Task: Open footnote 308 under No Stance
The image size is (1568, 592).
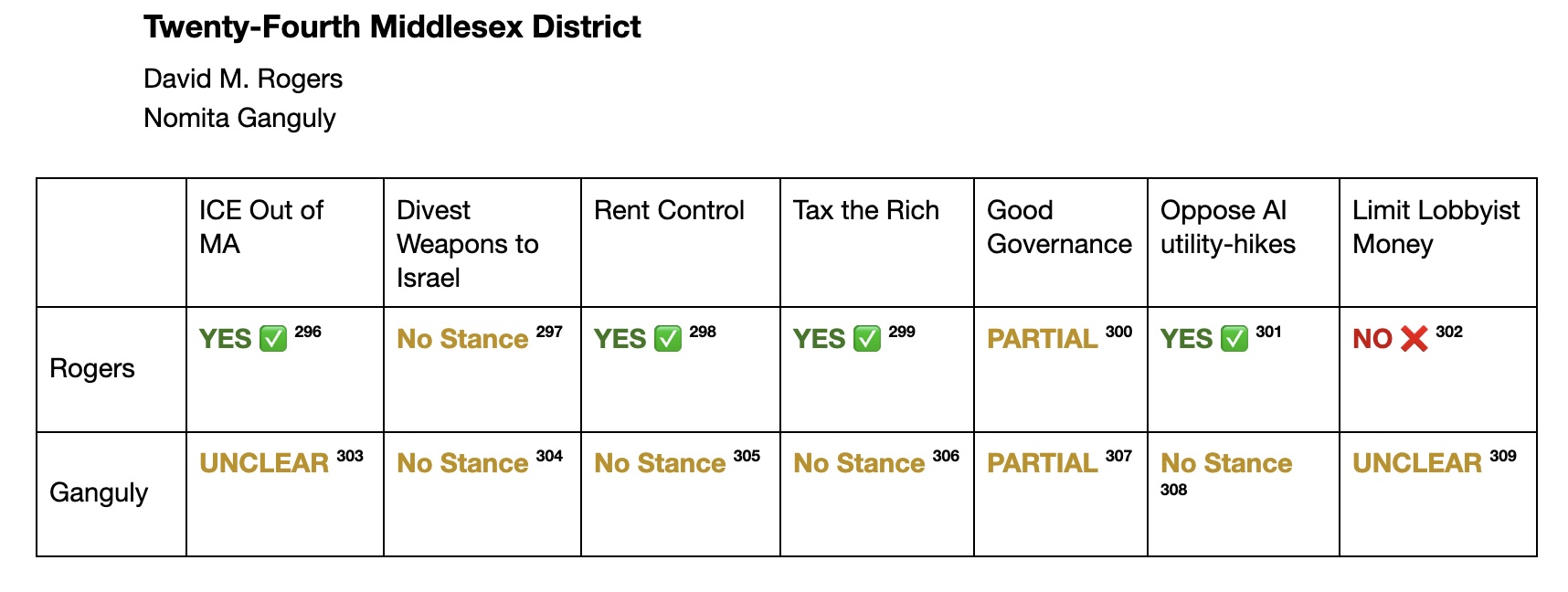Action: (x=1174, y=490)
